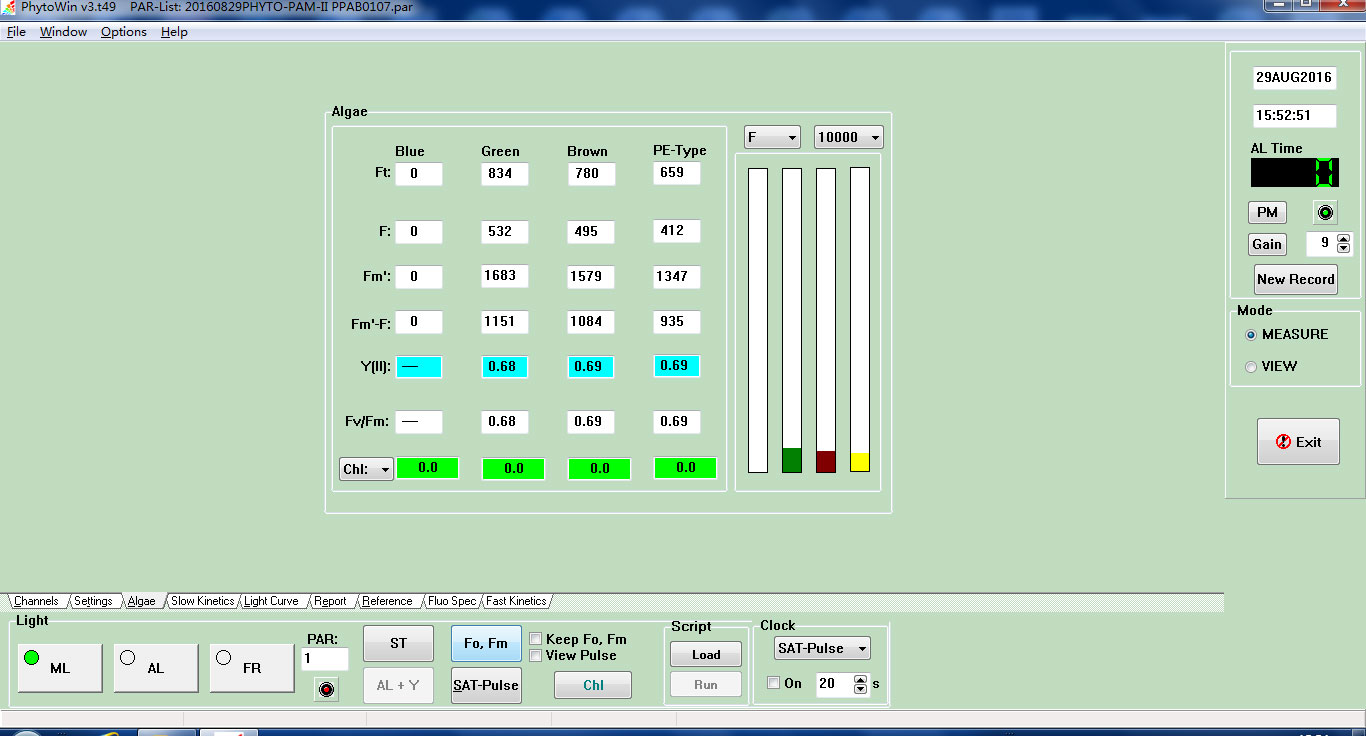Click the PAR value input field

pos(324,659)
